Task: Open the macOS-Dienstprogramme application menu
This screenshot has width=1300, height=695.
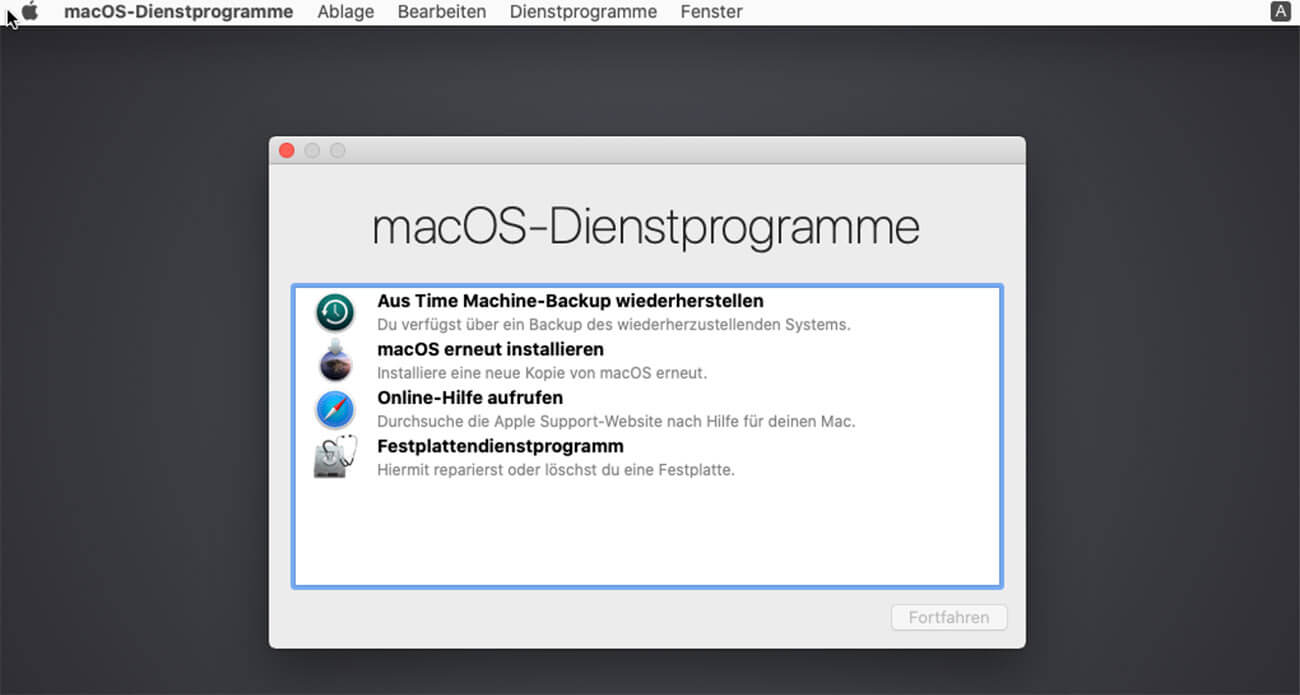Action: coord(179,12)
